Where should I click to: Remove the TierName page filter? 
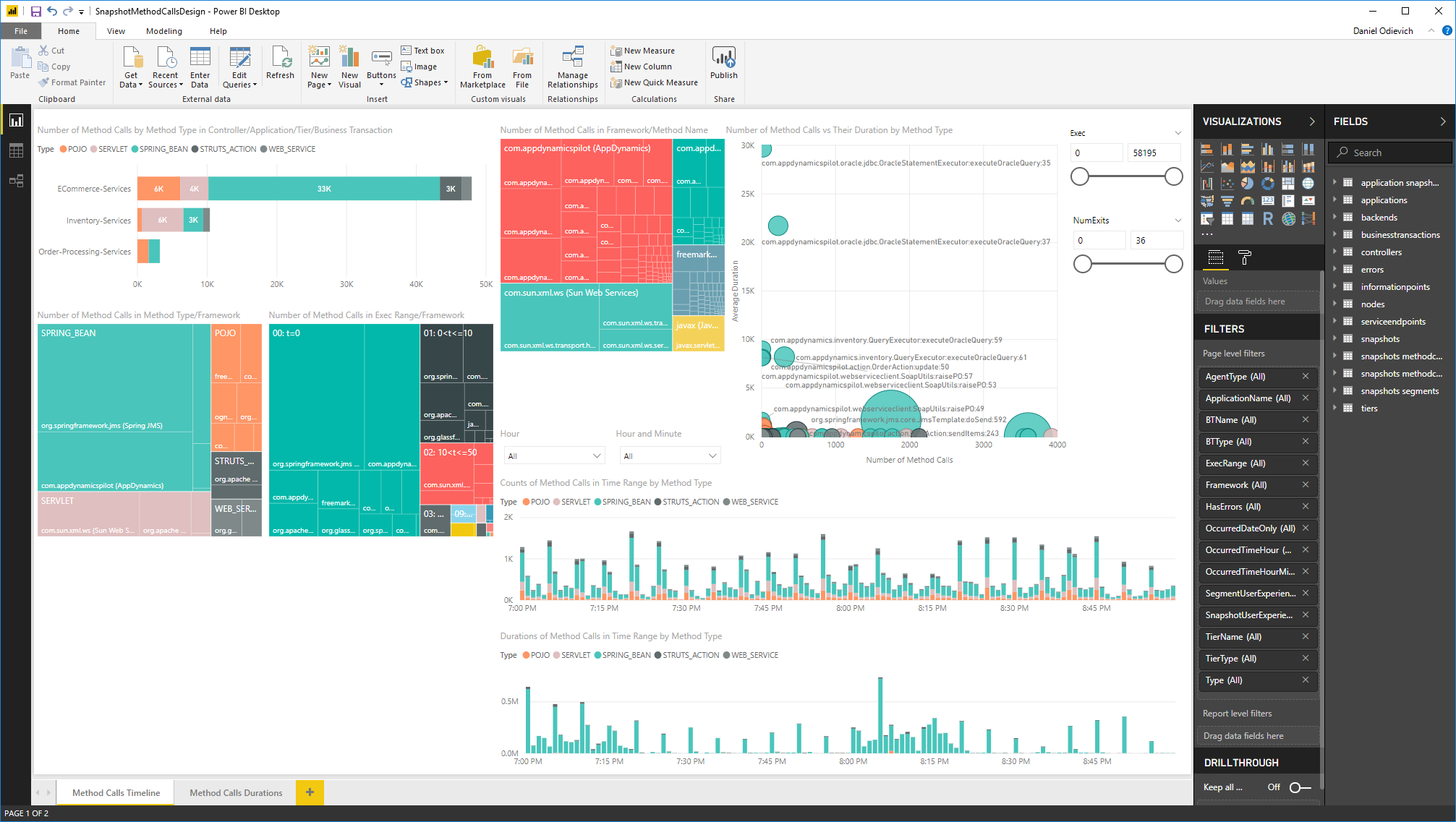[x=1306, y=637]
